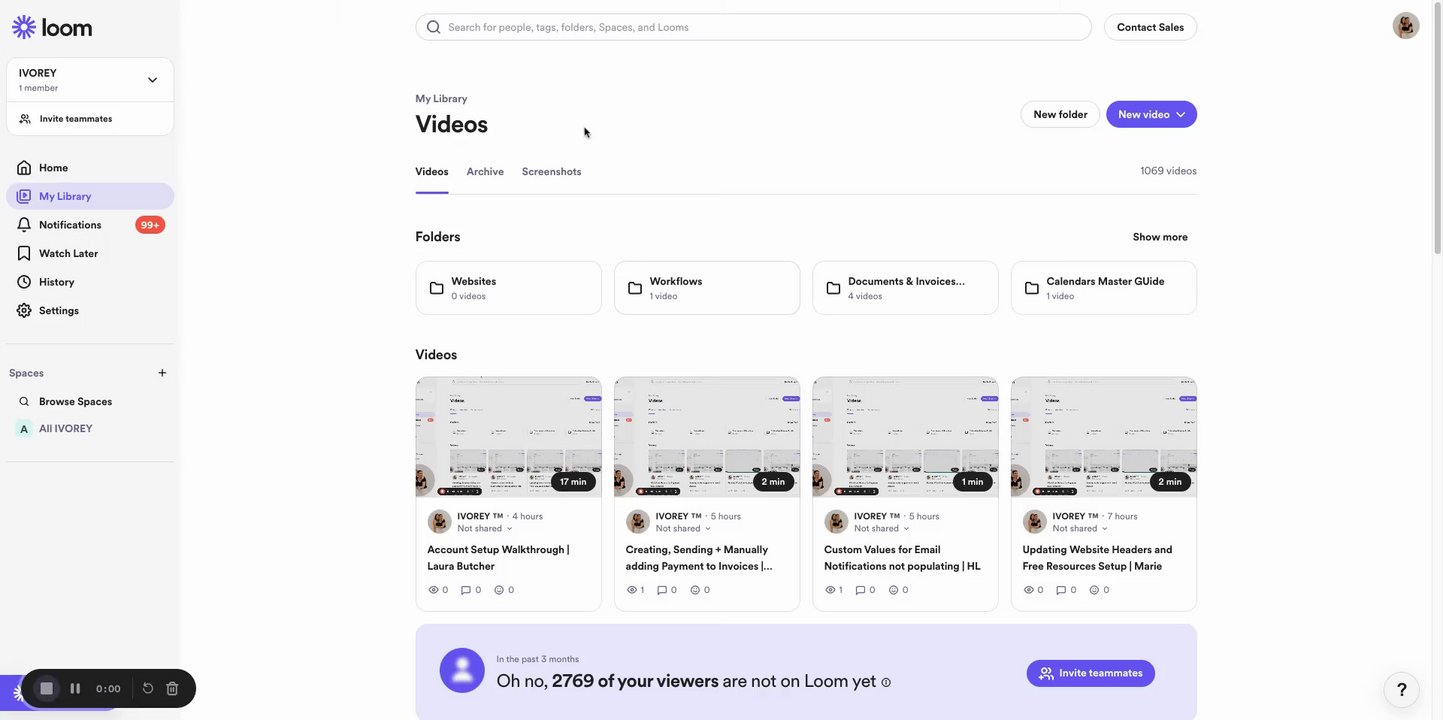Expand Not shared dropdown on Account Setup video
The width and height of the screenshot is (1443, 720).
pos(485,529)
